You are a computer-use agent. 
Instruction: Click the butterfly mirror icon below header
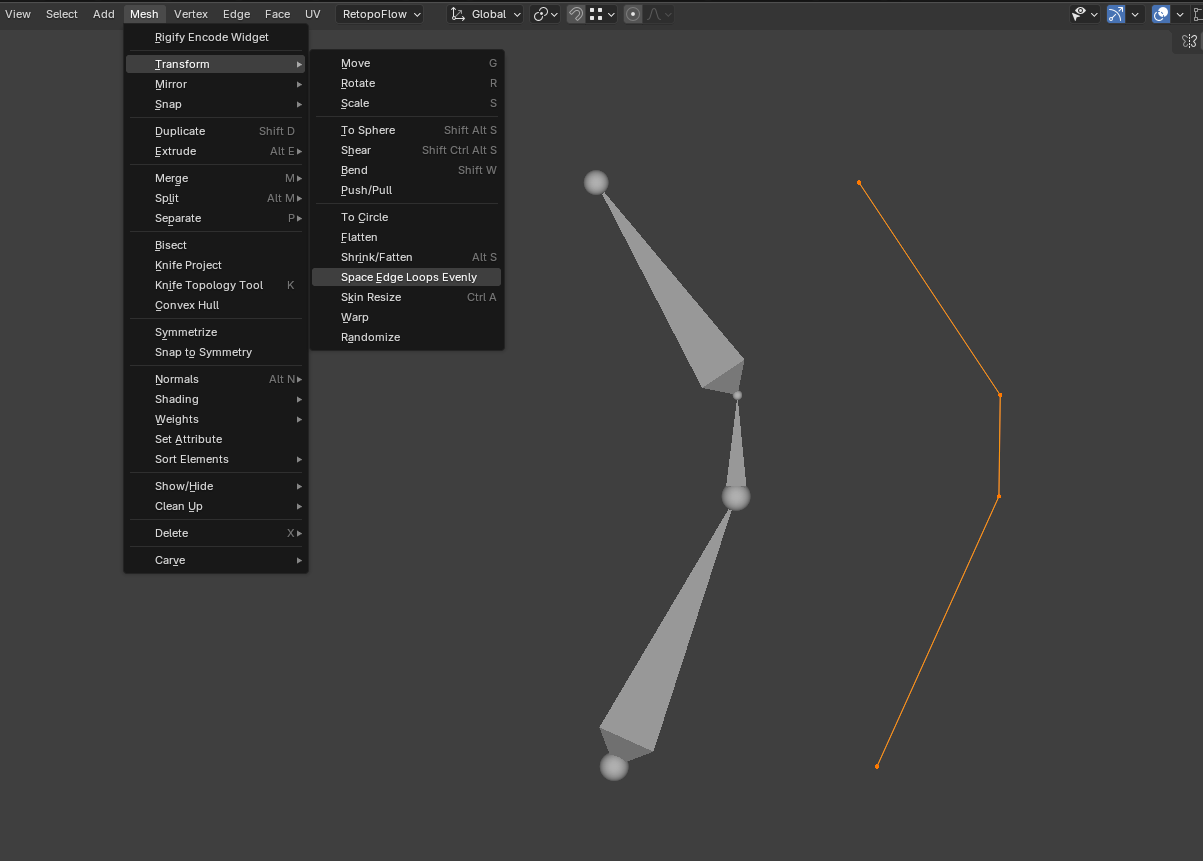click(x=1189, y=41)
